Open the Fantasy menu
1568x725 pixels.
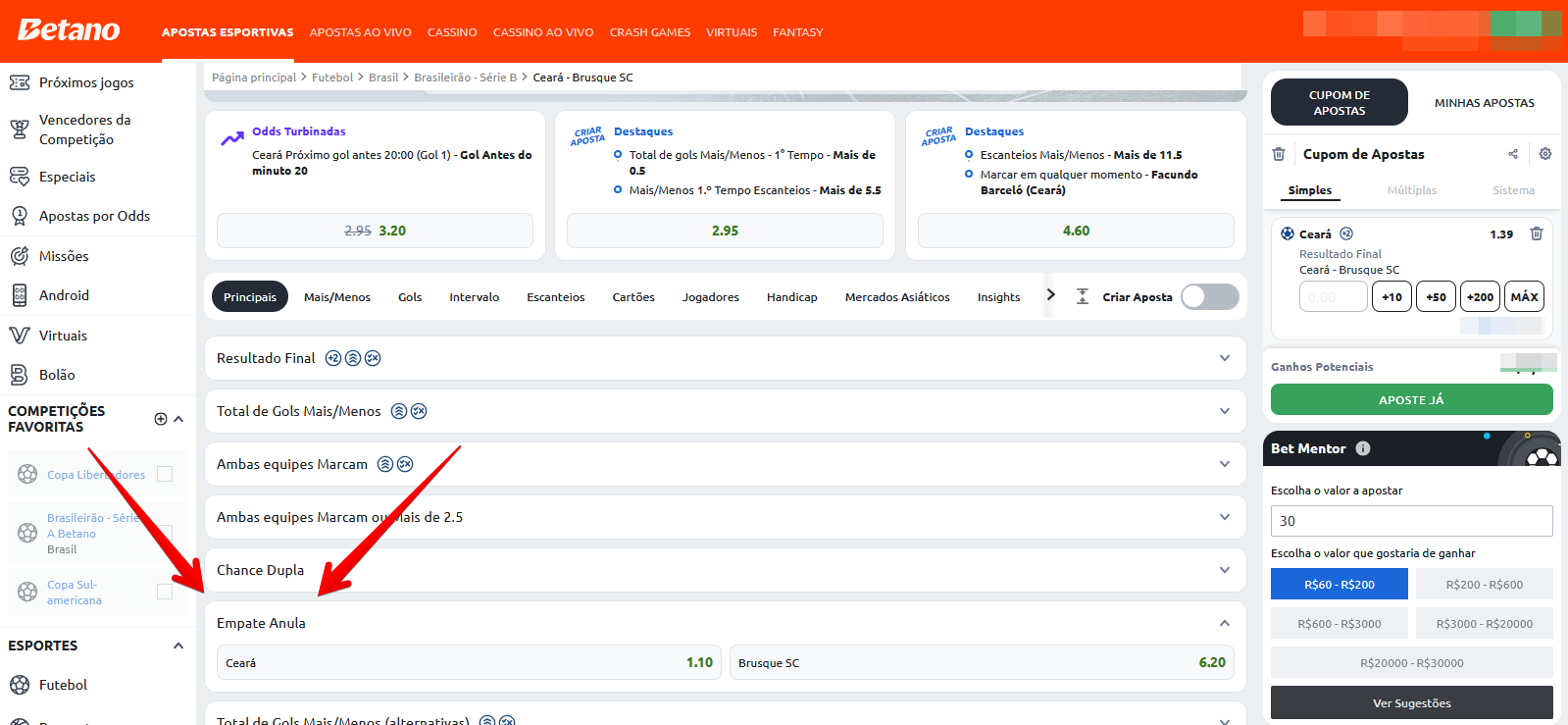[798, 32]
